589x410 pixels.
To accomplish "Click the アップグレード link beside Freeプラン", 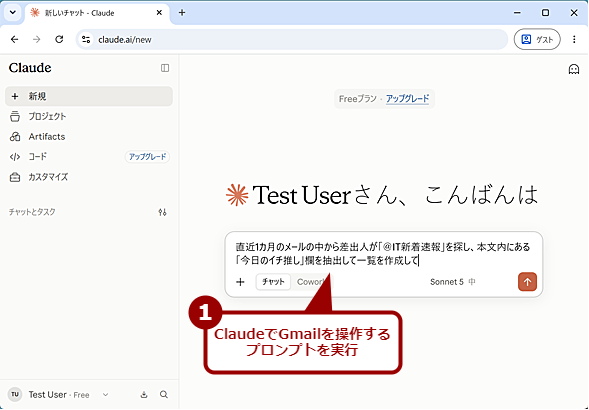I will tap(408, 99).
